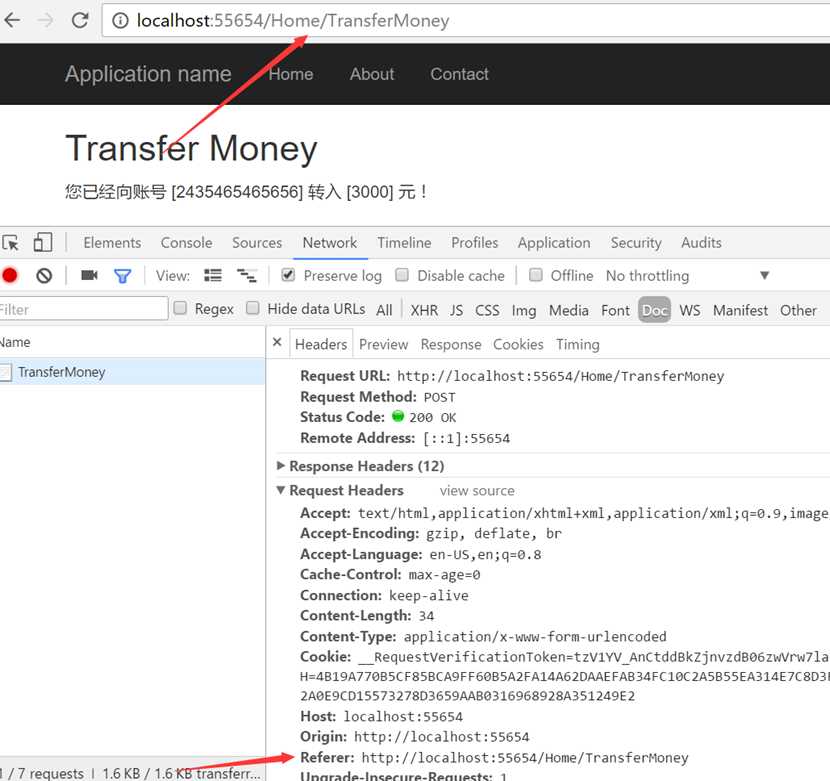Open the No throttling dropdown
This screenshot has height=781, width=830.
[687, 275]
